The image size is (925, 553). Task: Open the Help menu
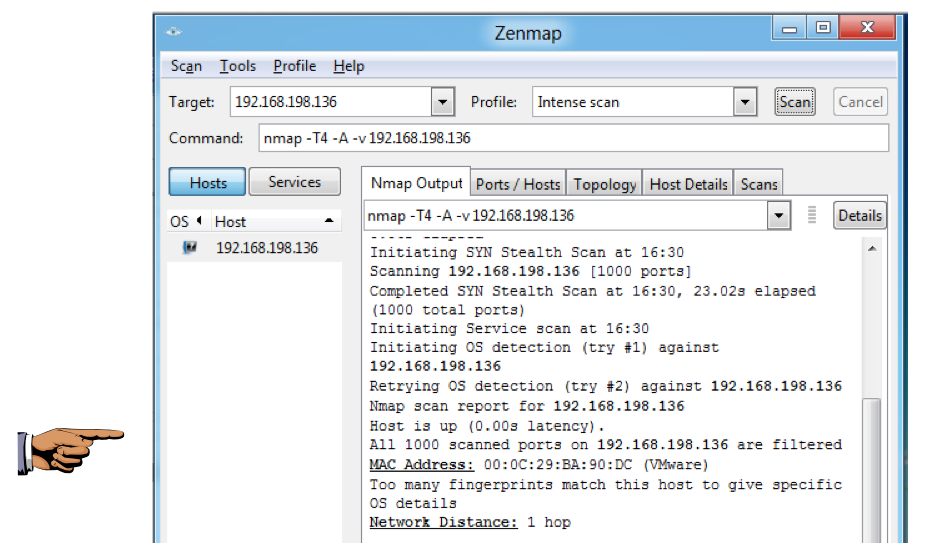(349, 66)
